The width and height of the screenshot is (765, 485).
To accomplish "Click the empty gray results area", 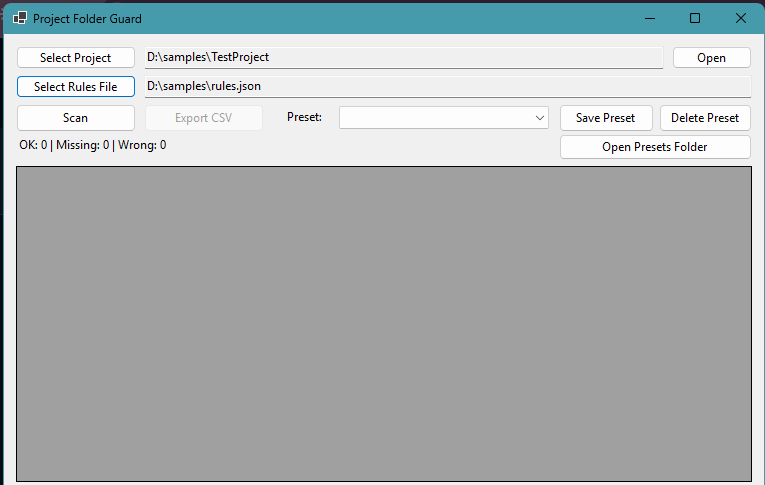I will [384, 323].
